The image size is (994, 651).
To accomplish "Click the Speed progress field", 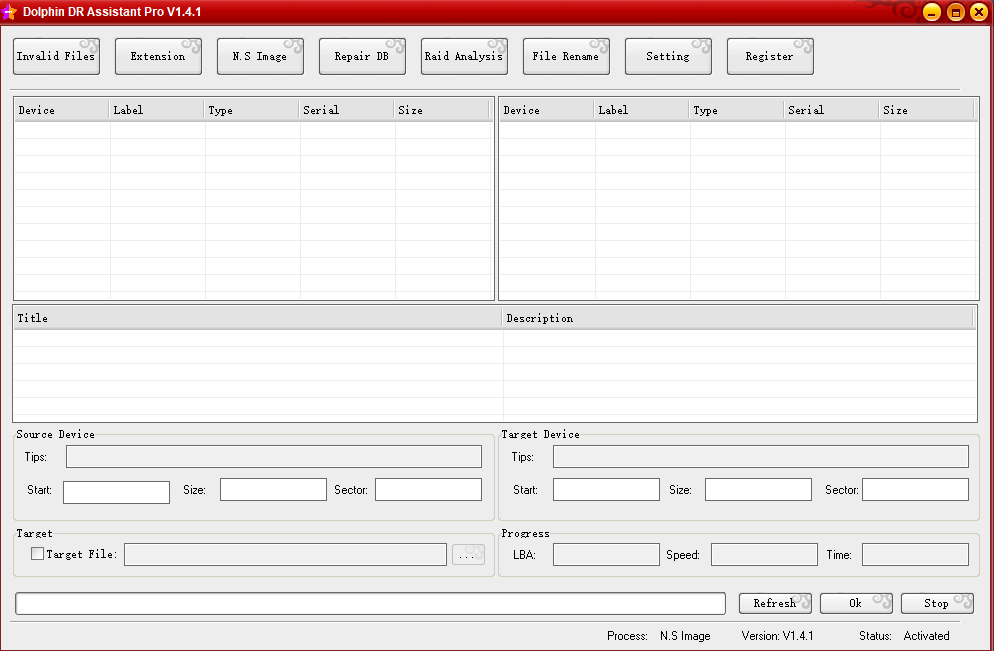I will point(765,554).
